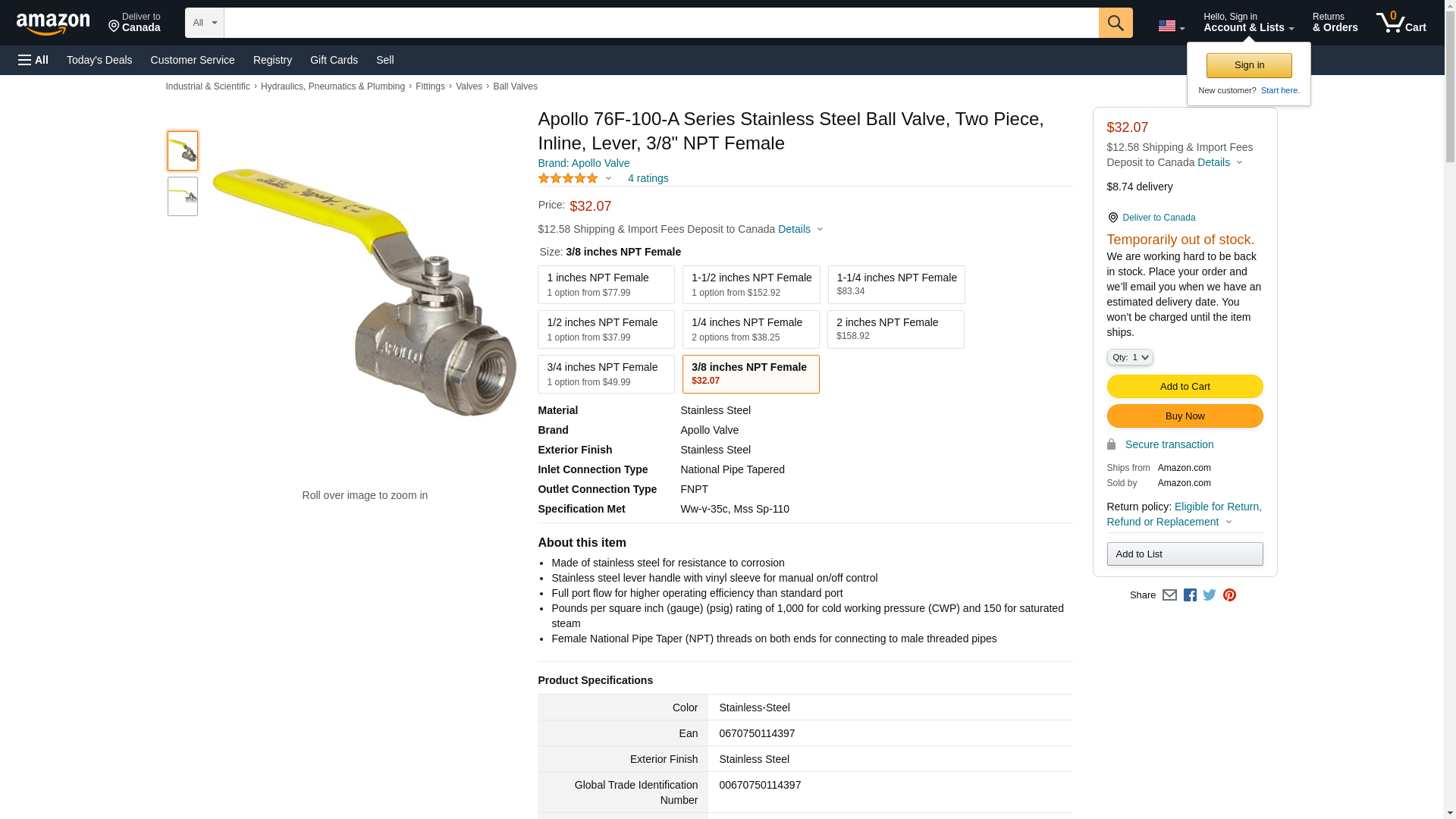
Task: Click the Brand: Apollo Valve link
Action: point(583,163)
